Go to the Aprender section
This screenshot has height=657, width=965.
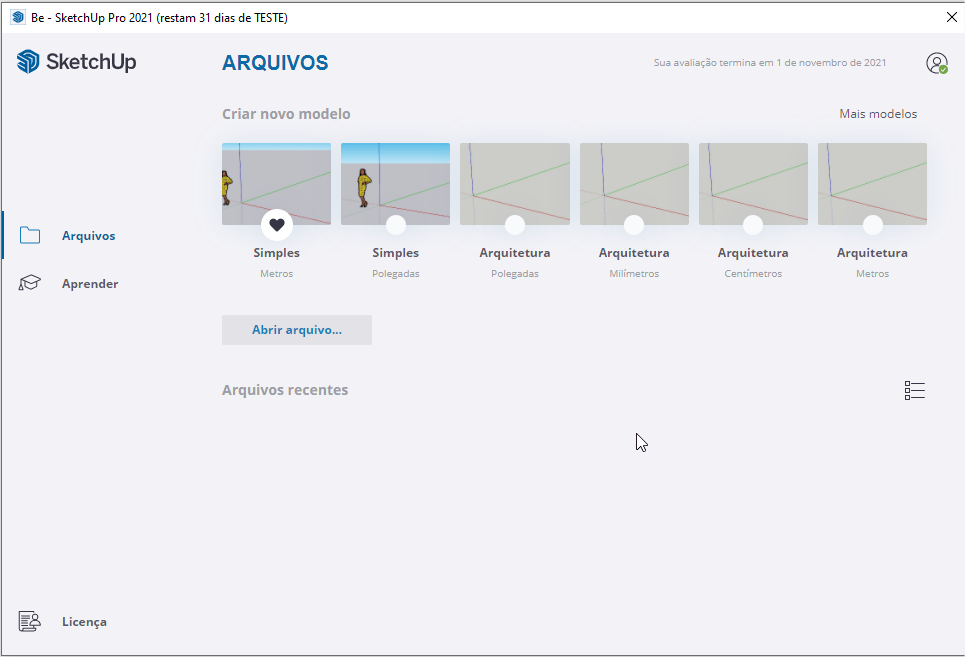click(90, 284)
